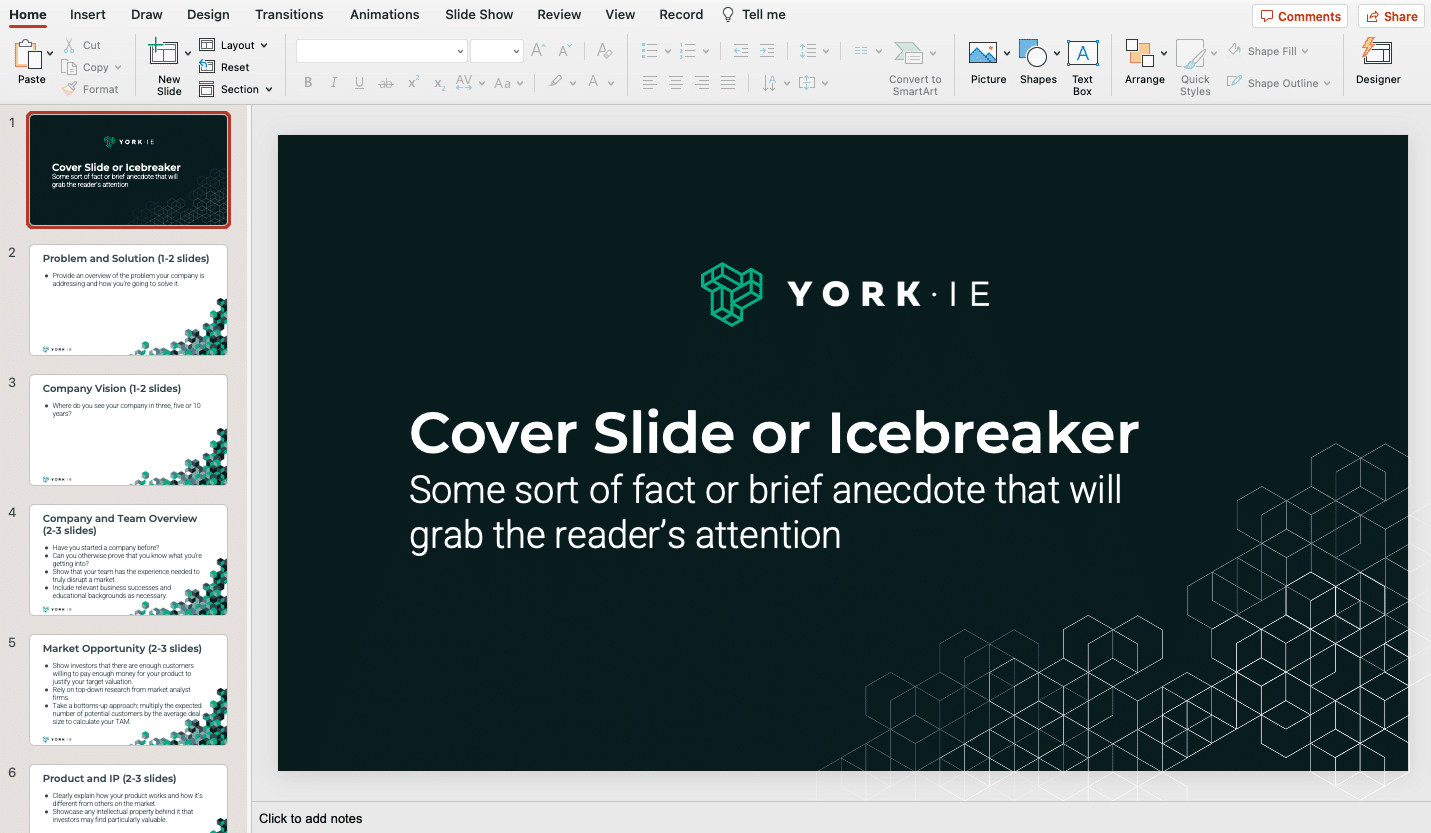
Task: Open the font name combo box
Action: tap(381, 50)
